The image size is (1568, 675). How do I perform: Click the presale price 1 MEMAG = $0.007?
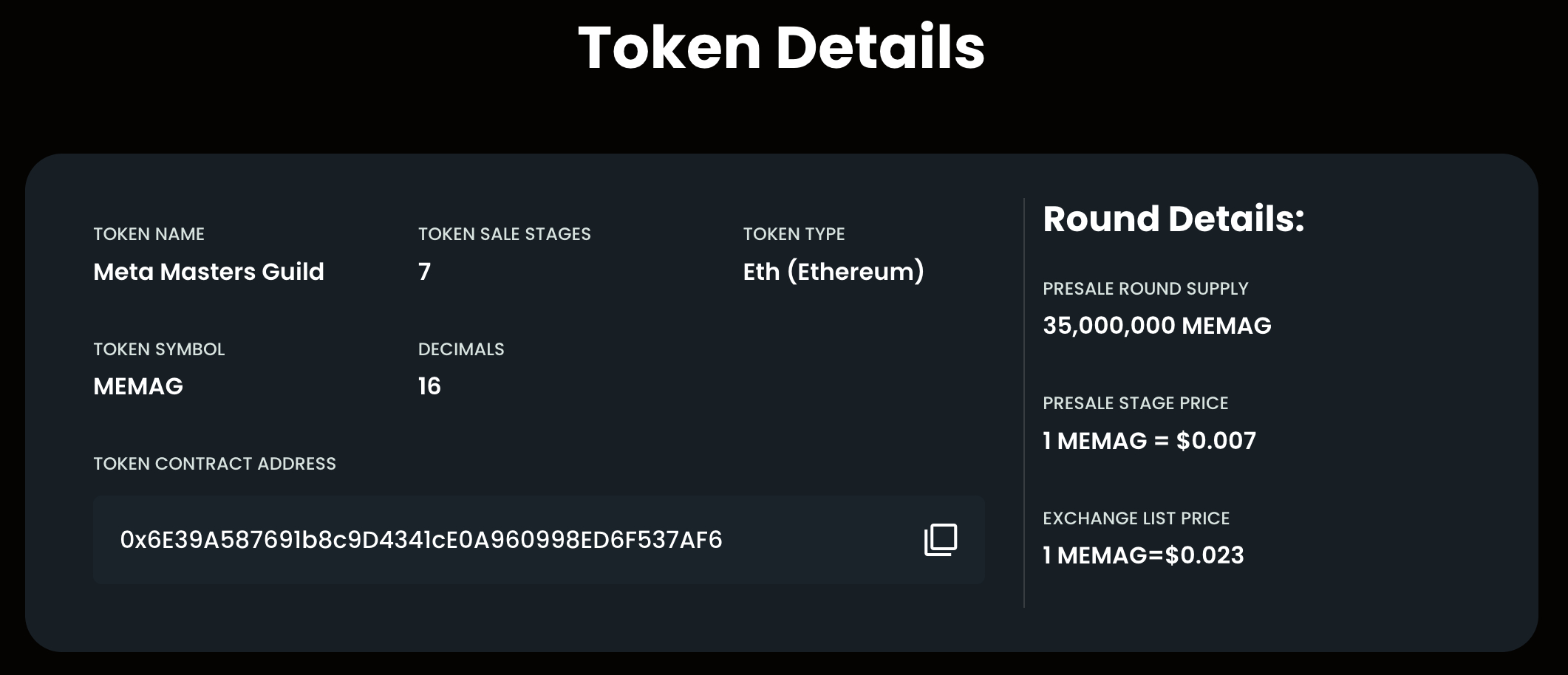point(1149,441)
